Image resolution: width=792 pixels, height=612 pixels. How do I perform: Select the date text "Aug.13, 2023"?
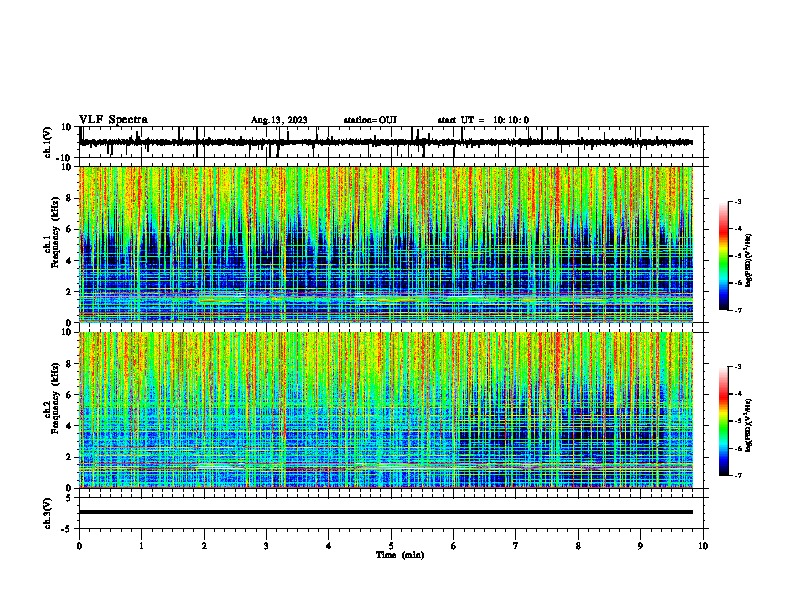click(279, 120)
